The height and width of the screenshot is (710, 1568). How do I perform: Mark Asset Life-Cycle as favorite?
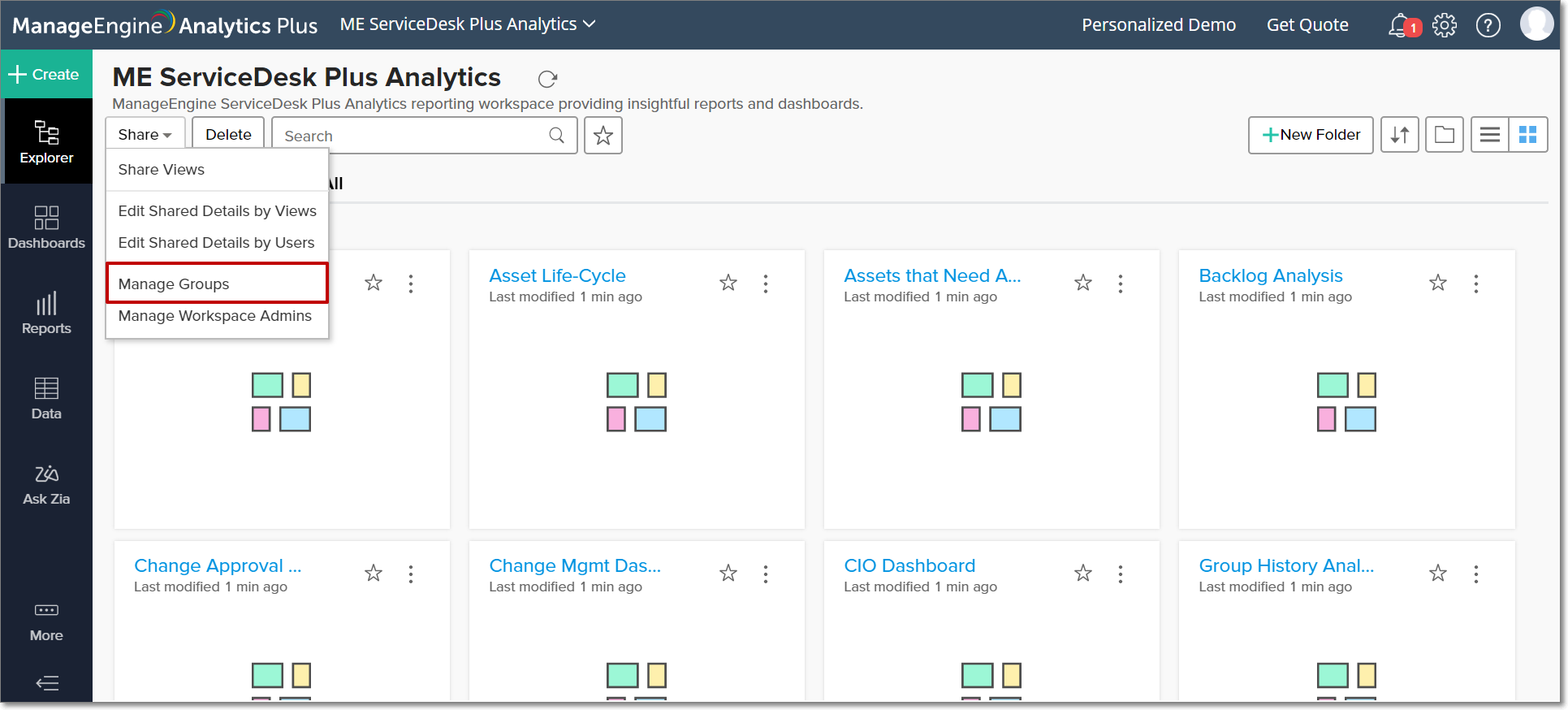728,283
